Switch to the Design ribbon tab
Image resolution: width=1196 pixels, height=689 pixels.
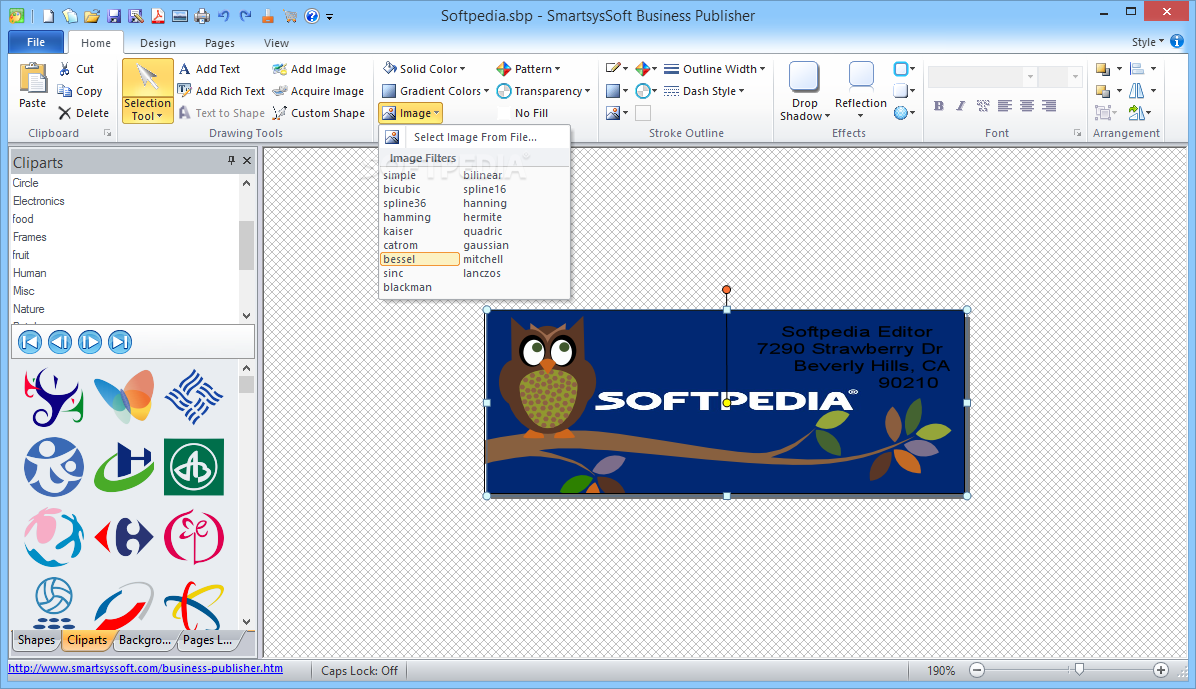point(158,43)
